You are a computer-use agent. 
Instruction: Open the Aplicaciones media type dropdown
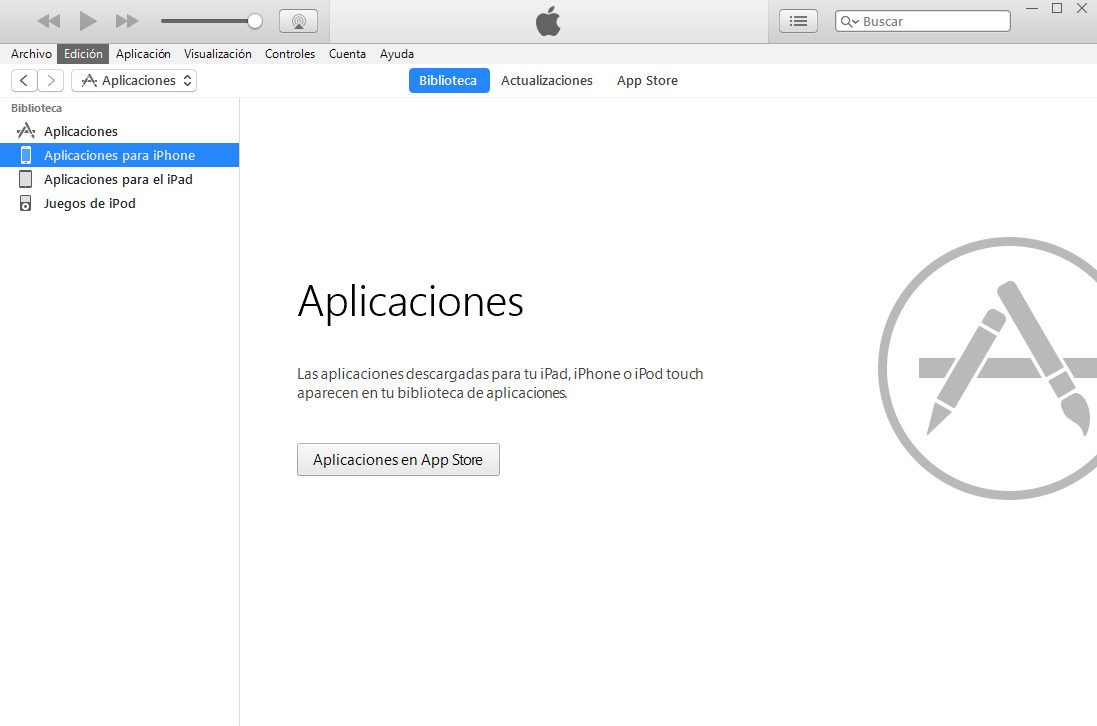tap(134, 80)
